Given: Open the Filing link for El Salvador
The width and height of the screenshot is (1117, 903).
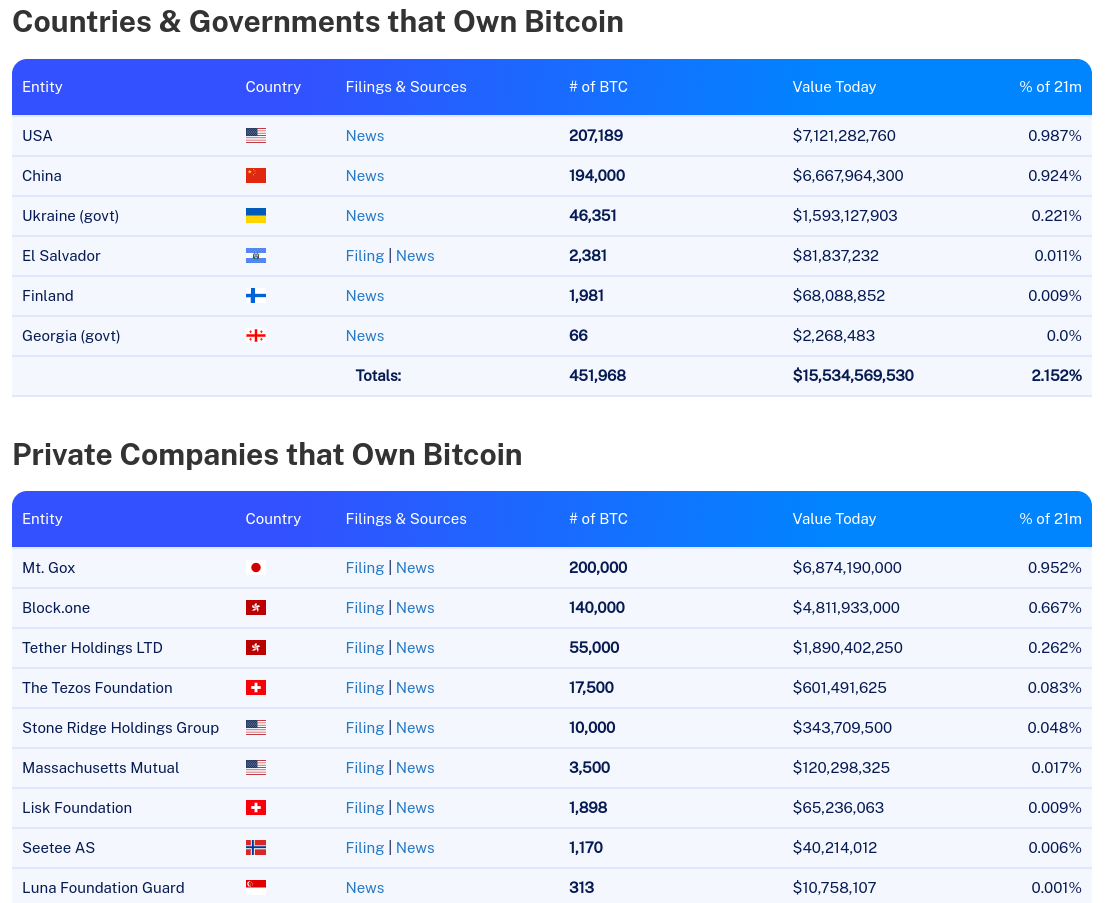Looking at the screenshot, I should 365,256.
